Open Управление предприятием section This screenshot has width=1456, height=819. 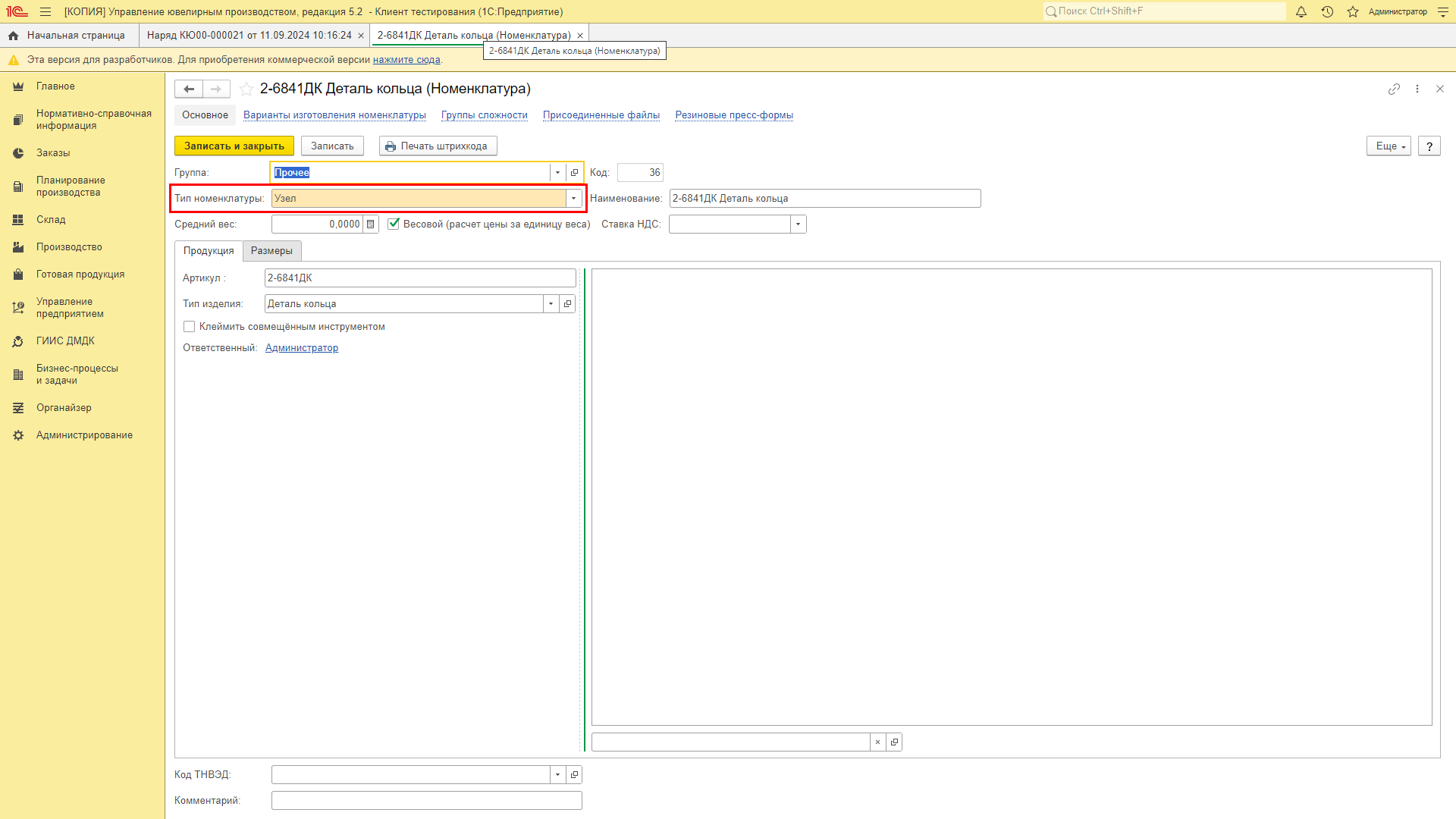(x=83, y=308)
